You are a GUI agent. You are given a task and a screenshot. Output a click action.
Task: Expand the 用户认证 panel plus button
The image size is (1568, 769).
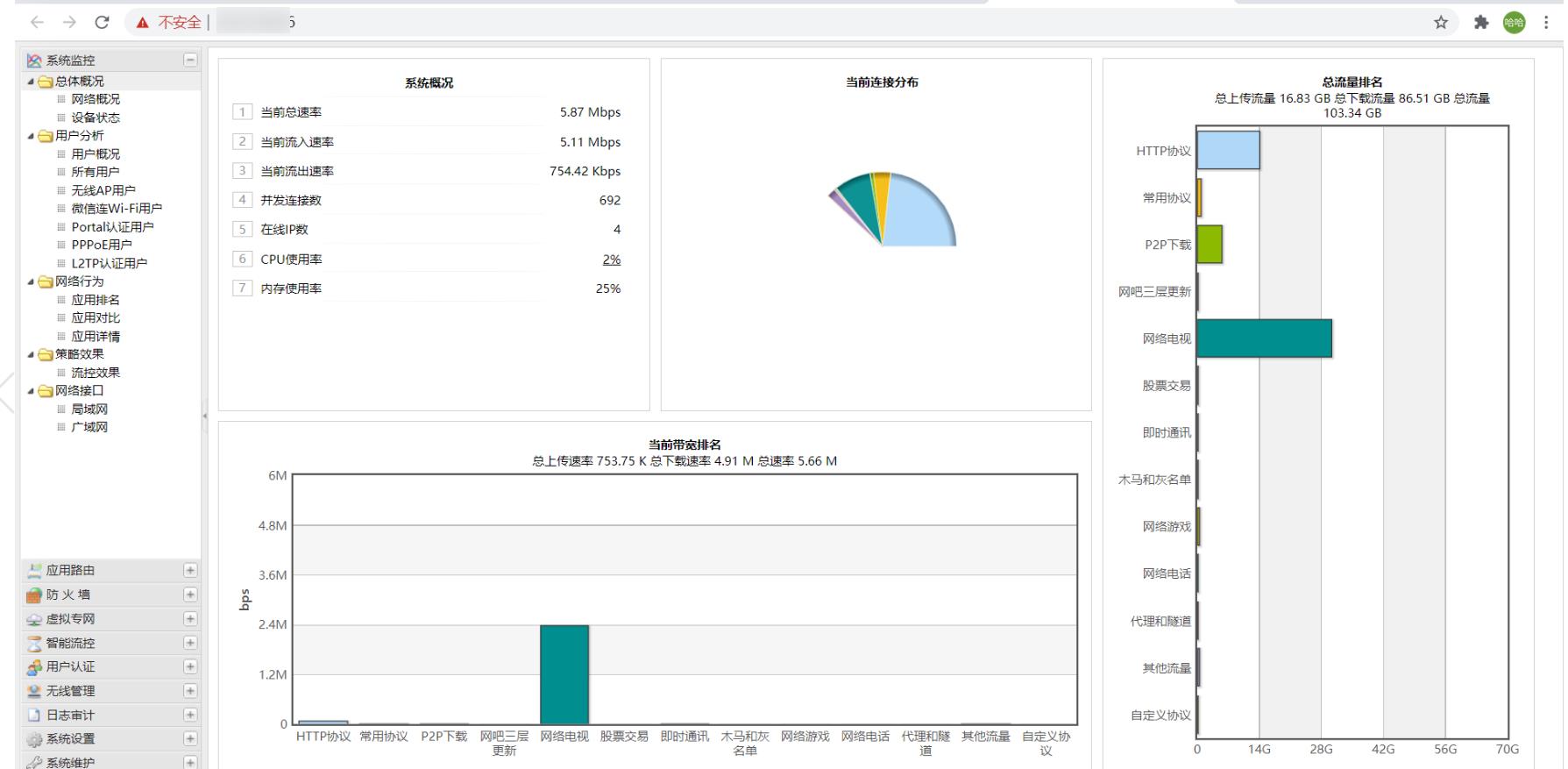pyautogui.click(x=190, y=666)
